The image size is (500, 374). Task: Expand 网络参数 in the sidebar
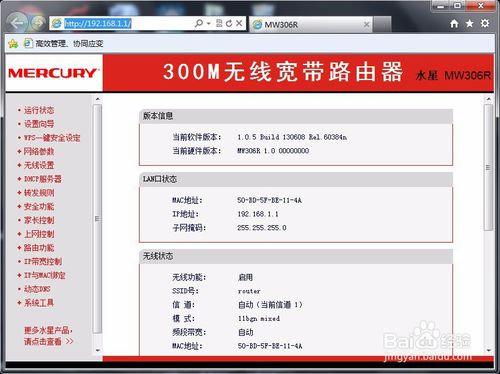(39, 151)
